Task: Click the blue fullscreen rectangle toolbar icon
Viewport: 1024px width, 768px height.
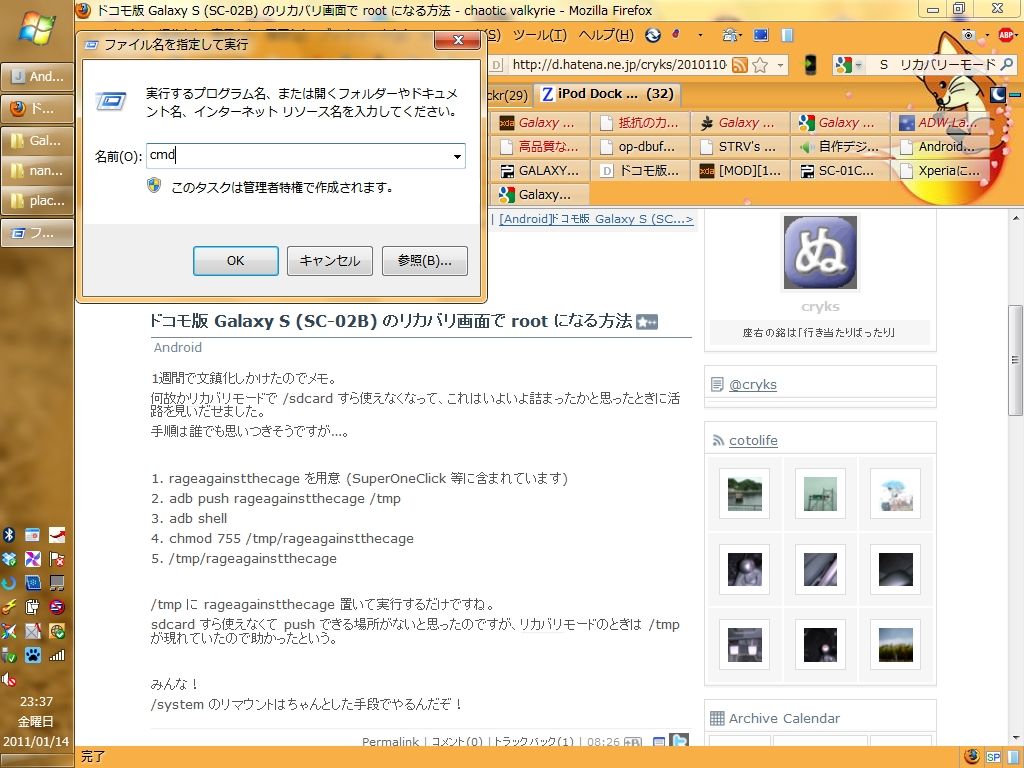Action: click(761, 35)
